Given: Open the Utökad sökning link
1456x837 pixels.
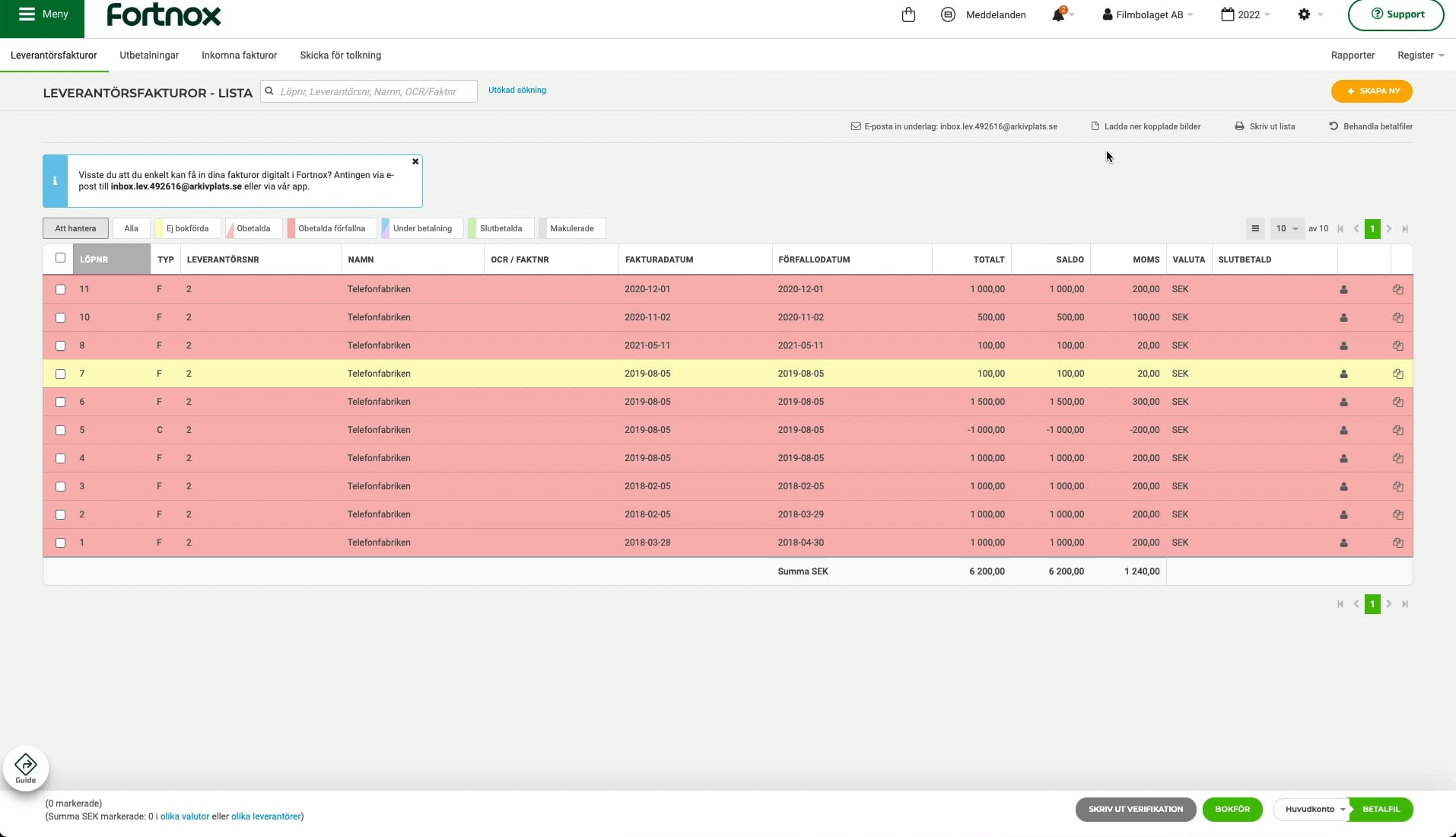Looking at the screenshot, I should (x=517, y=90).
